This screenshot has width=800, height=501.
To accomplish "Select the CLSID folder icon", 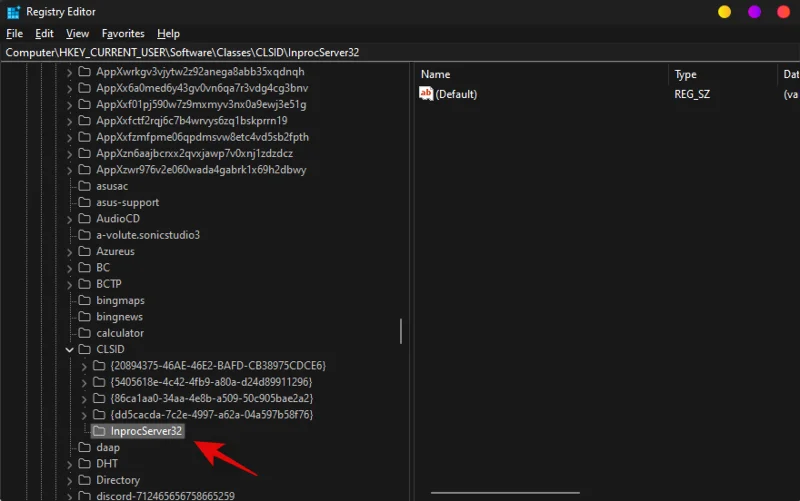I will coord(84,349).
